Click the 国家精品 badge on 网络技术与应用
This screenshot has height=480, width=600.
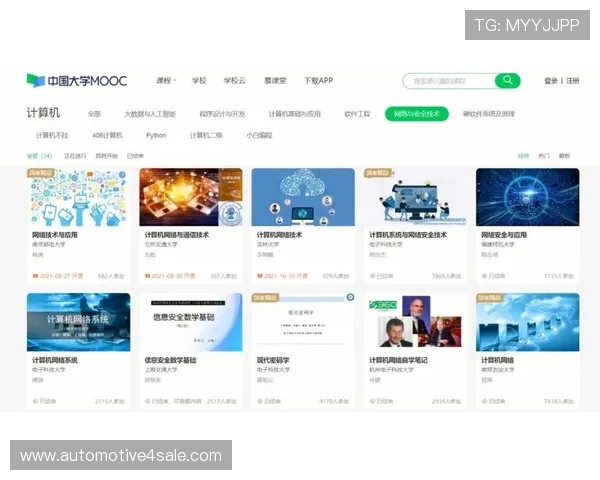(41, 173)
